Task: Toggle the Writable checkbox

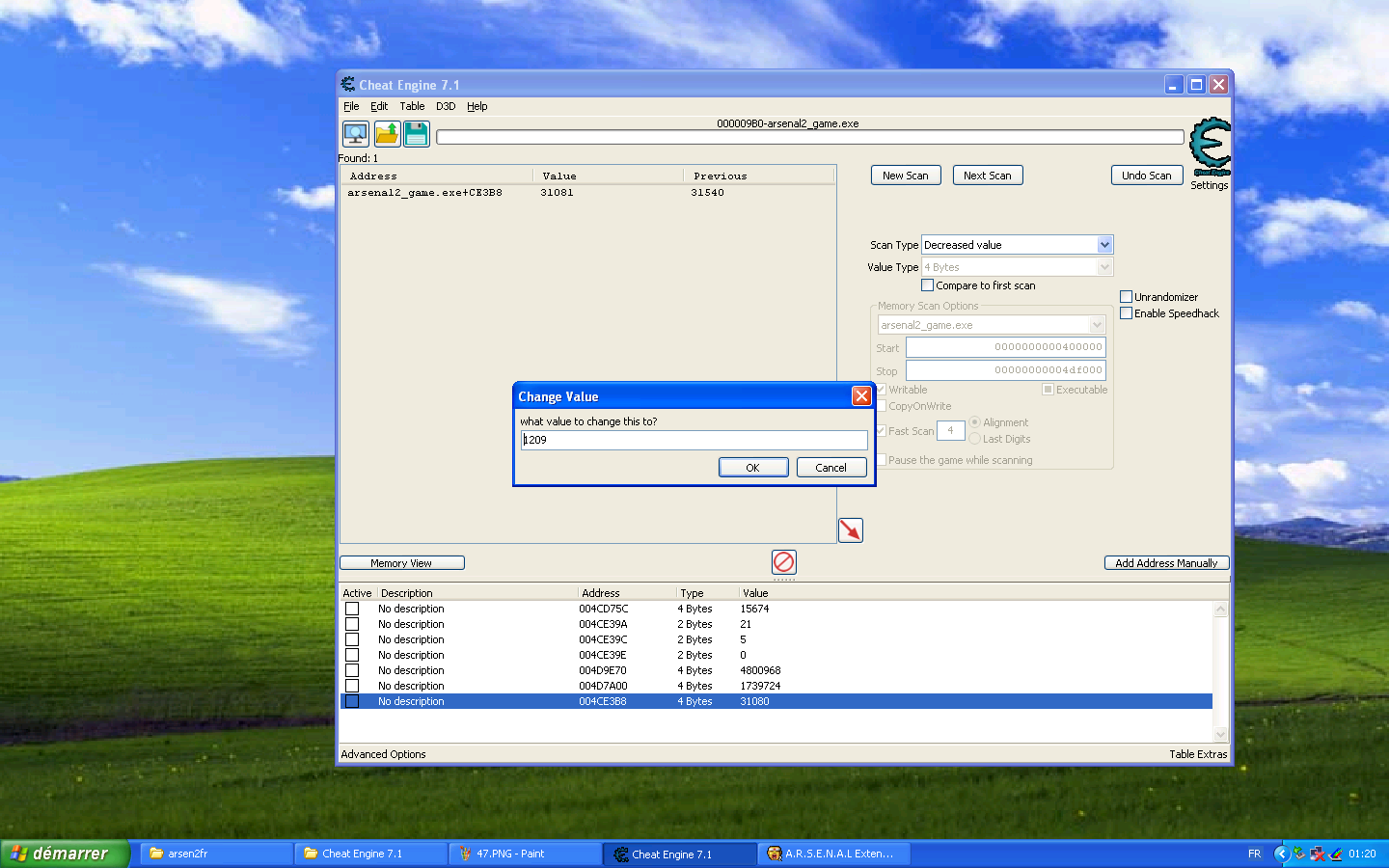Action: (881, 390)
